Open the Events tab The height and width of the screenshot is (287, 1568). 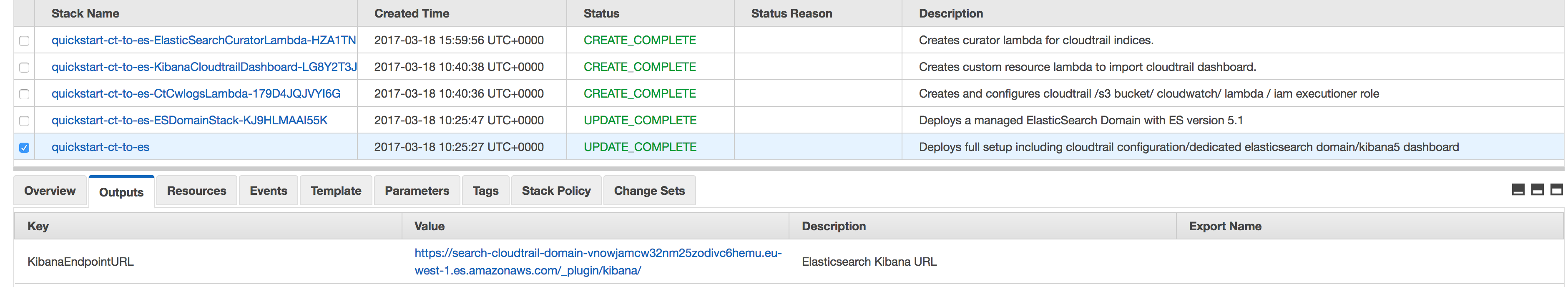click(x=269, y=191)
